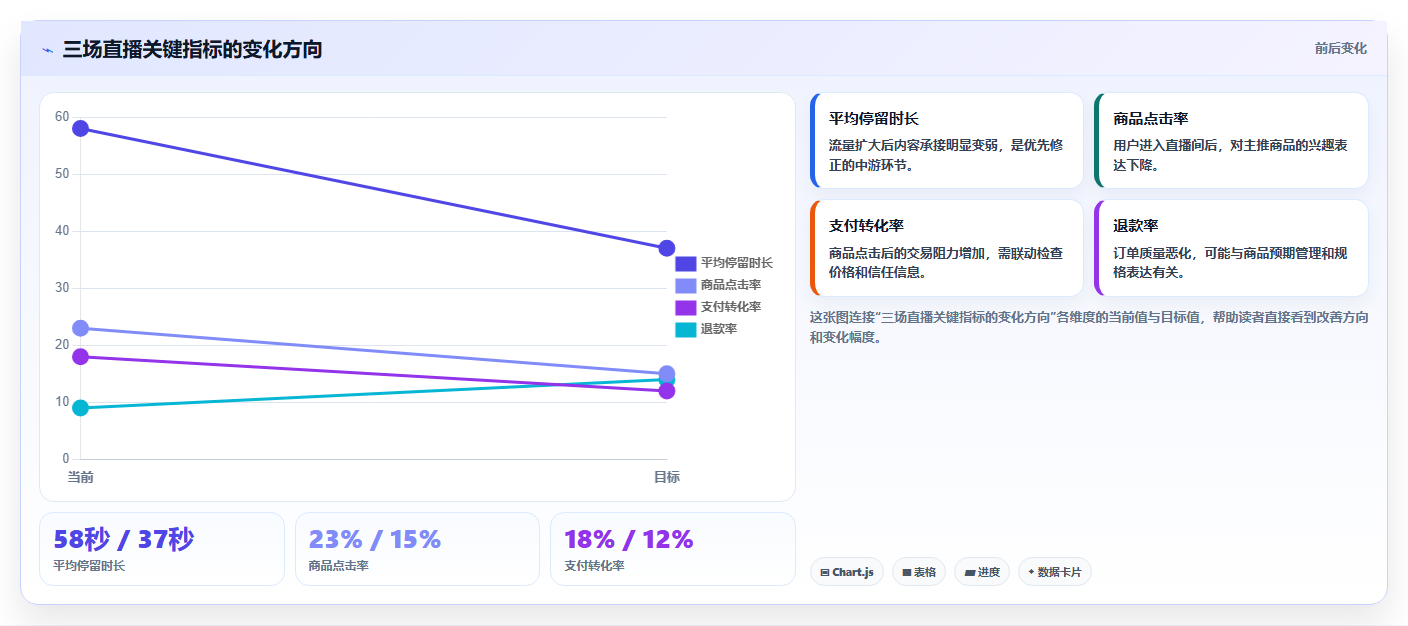The image size is (1408, 626).
Task: Click the 60 y-axis tick label
Action: [62, 117]
